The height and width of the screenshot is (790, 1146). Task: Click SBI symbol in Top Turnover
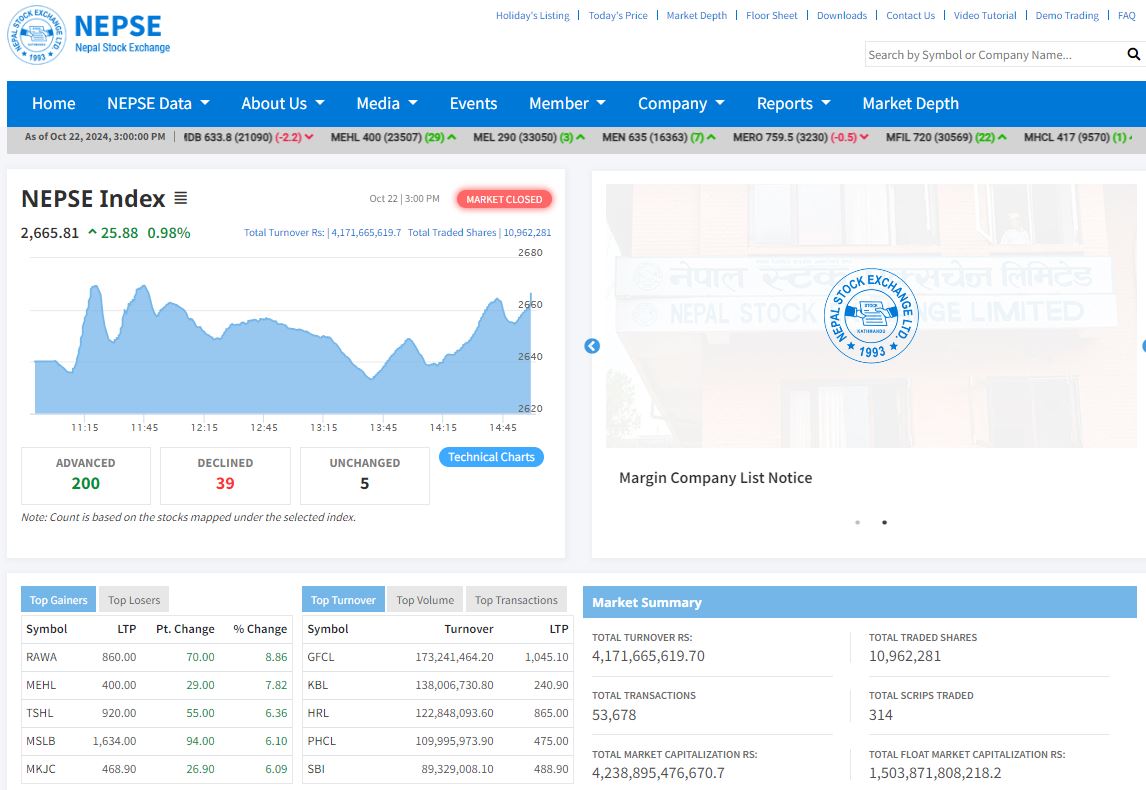(316, 769)
